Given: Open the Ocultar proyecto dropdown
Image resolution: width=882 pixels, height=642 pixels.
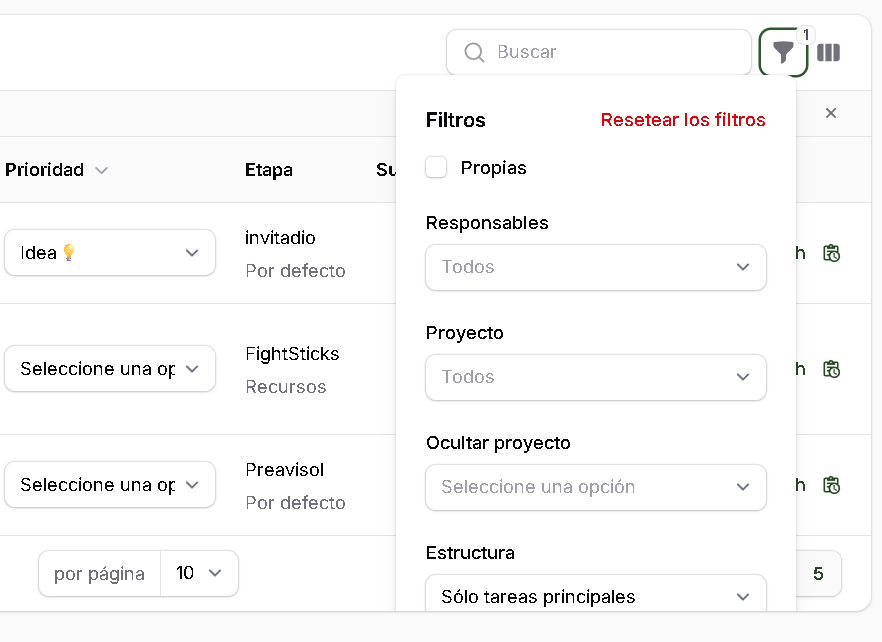Looking at the screenshot, I should [596, 487].
